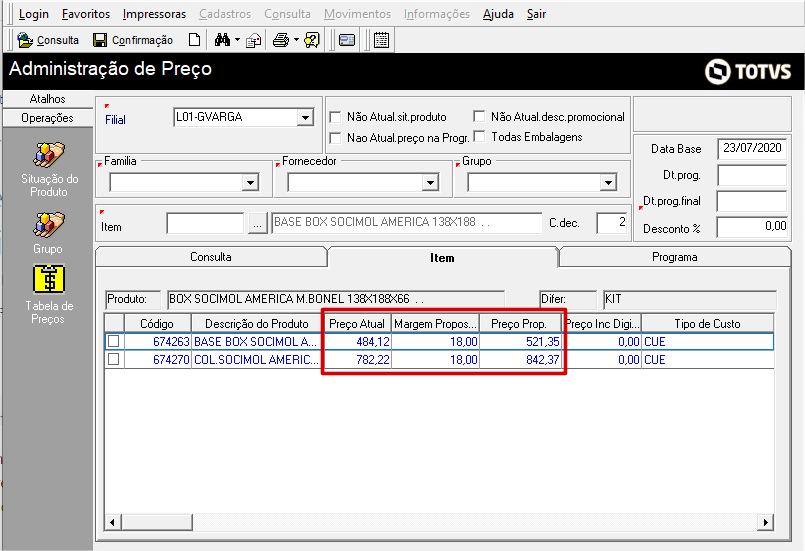Screen dimensions: 805x551
Task: Open Situação do Produto shortcut
Action: [x=49, y=169]
